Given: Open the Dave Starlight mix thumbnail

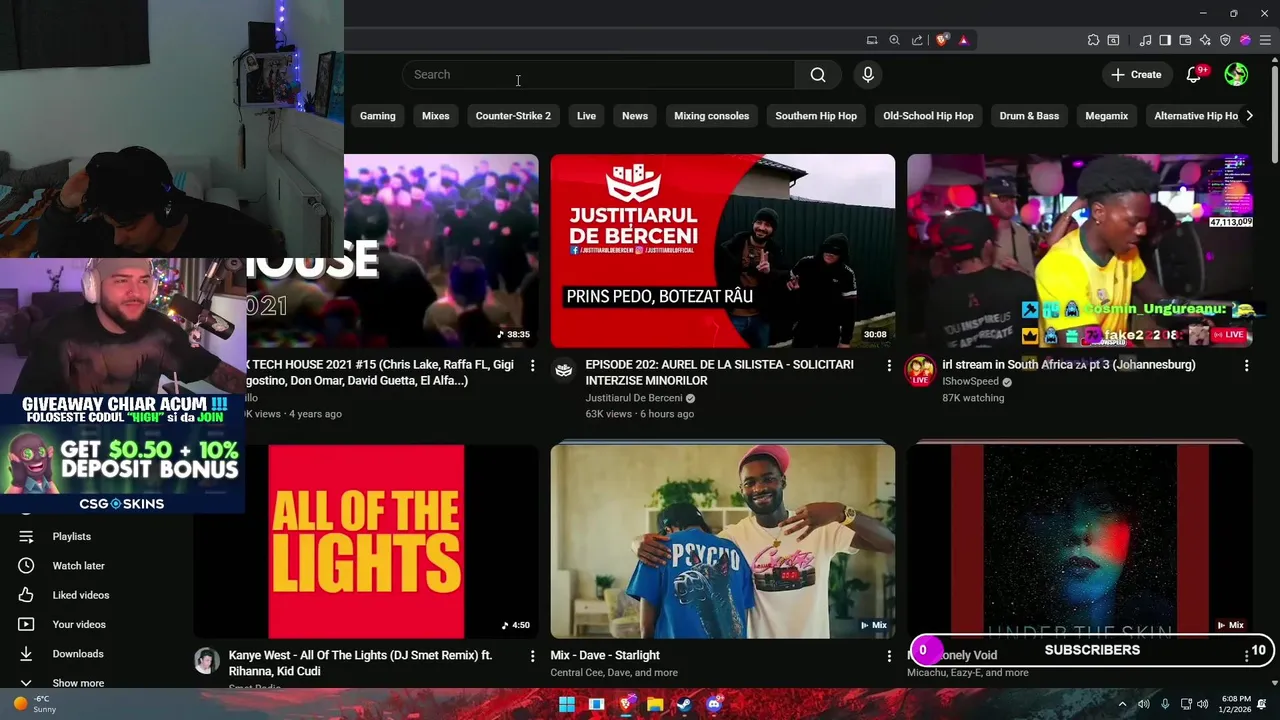Looking at the screenshot, I should click(722, 541).
